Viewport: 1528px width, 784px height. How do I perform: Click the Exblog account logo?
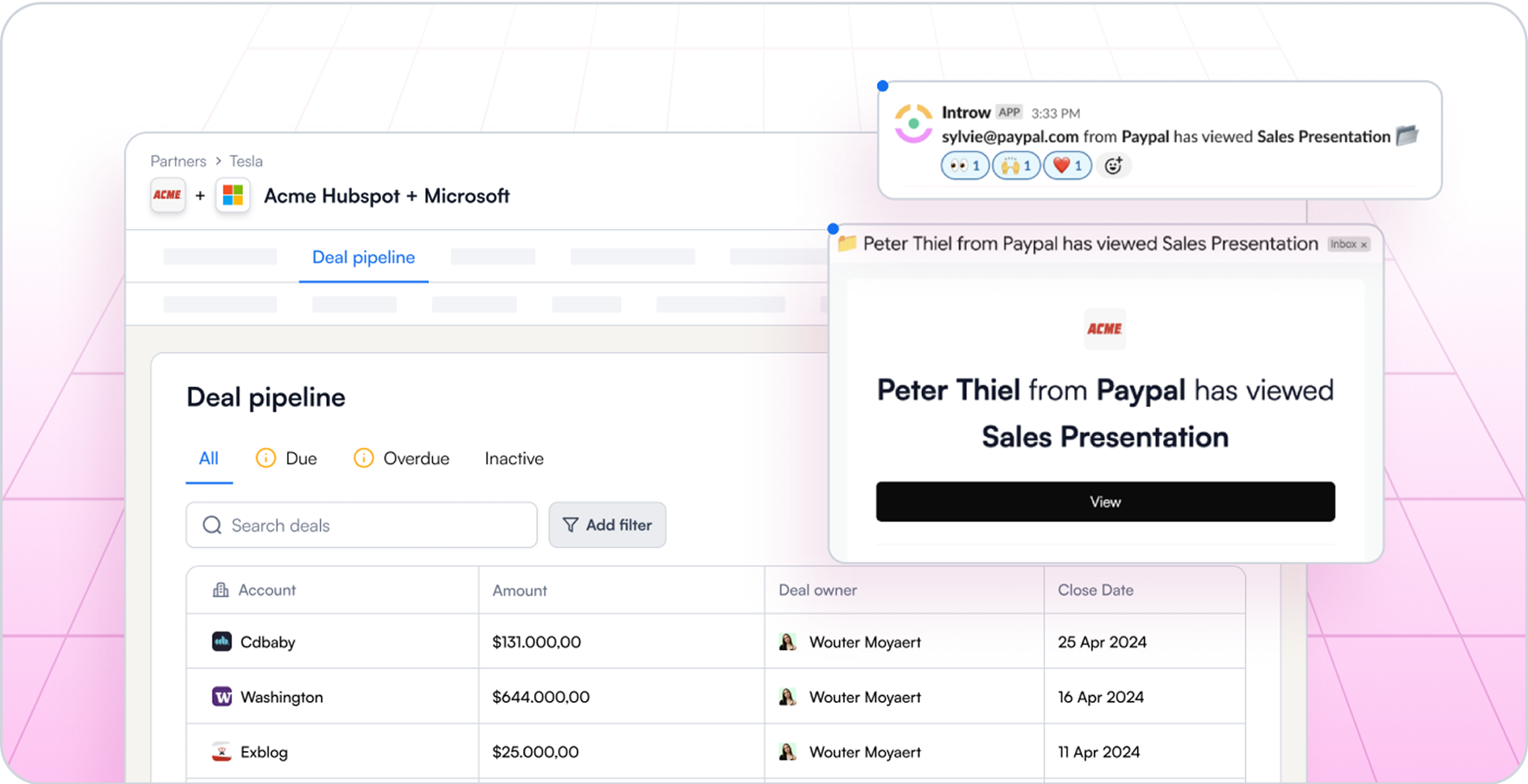click(x=222, y=752)
